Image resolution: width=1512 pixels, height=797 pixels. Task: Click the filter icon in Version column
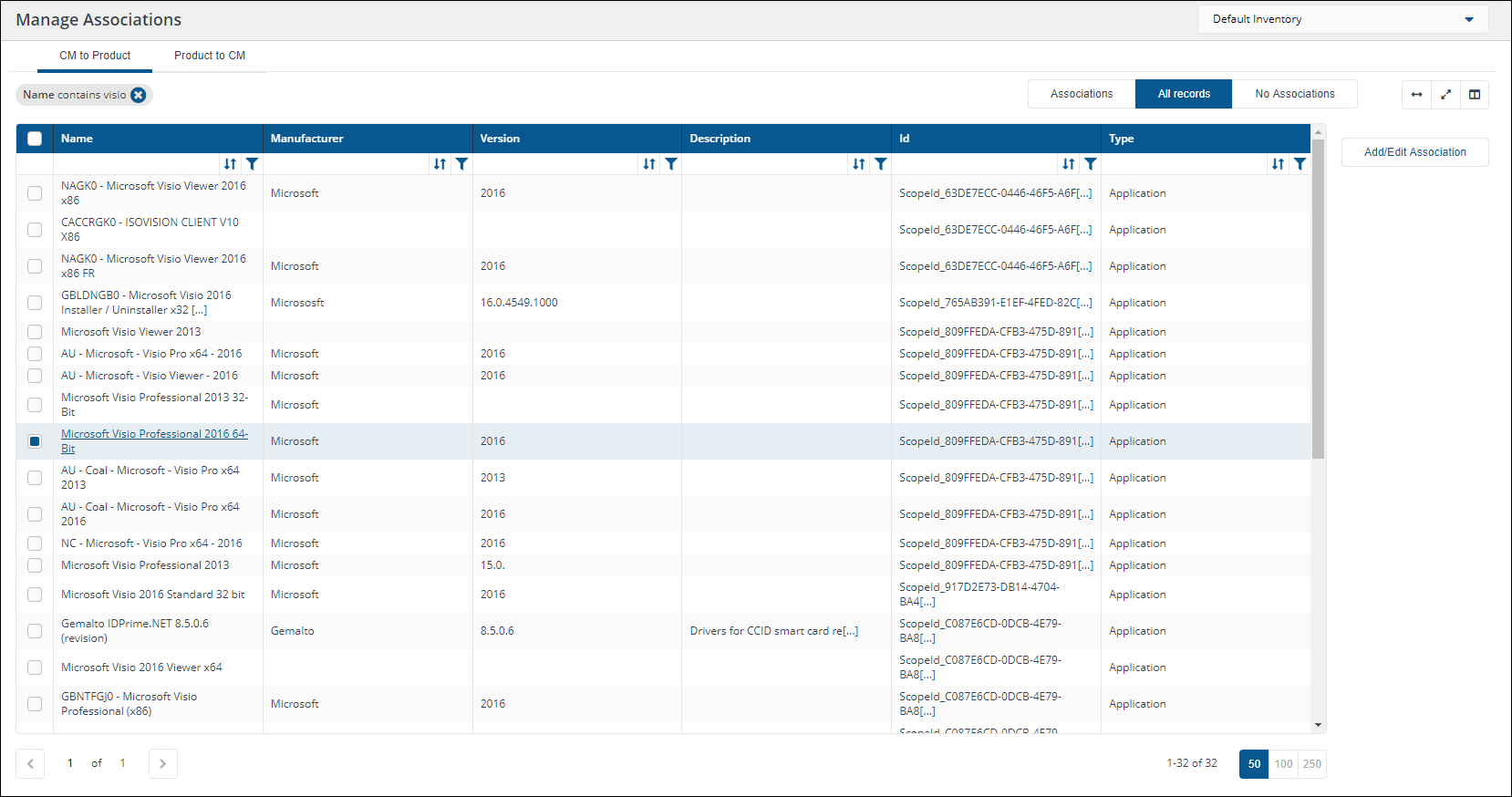click(x=671, y=164)
